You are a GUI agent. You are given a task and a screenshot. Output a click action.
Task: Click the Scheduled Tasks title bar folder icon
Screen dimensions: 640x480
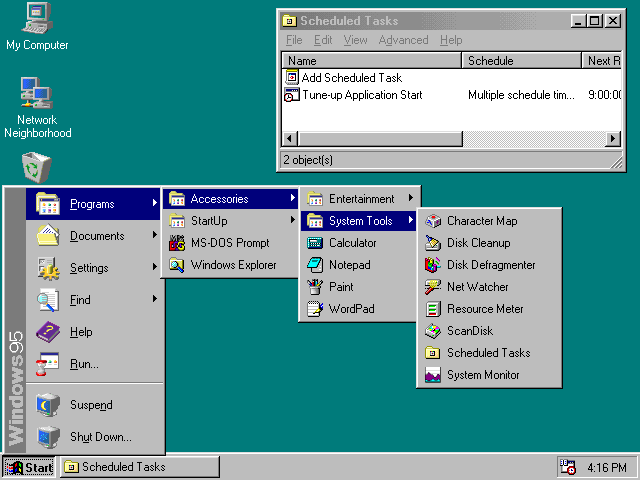(289, 20)
